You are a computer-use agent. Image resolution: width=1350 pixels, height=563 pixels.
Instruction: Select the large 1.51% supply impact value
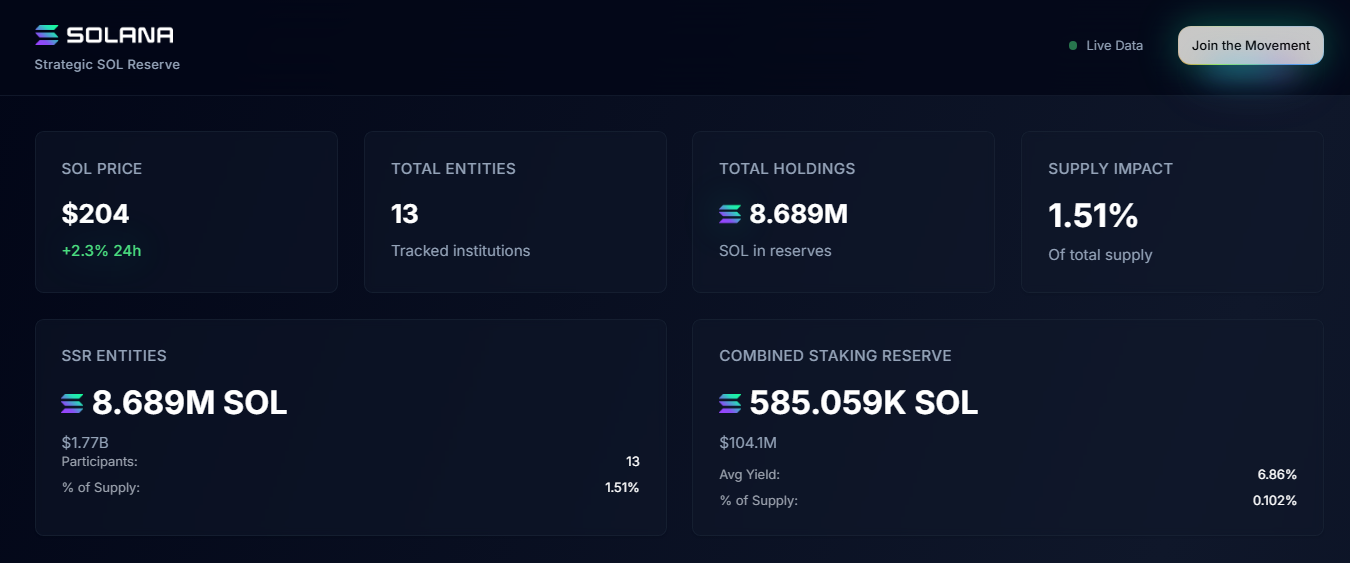pyautogui.click(x=1093, y=215)
